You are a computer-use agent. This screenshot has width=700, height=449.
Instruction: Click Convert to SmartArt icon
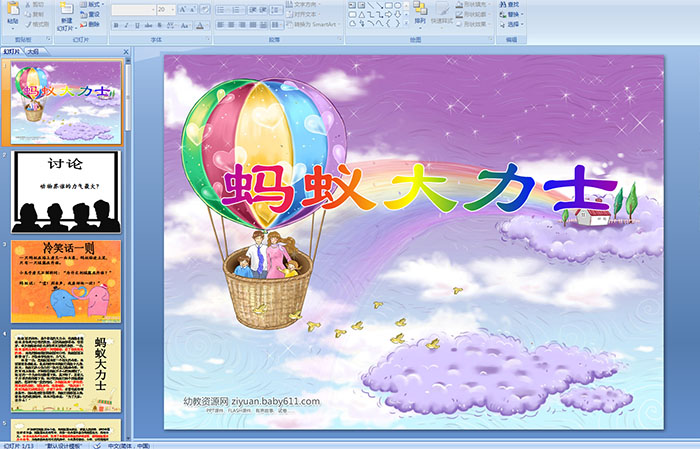click(x=289, y=25)
